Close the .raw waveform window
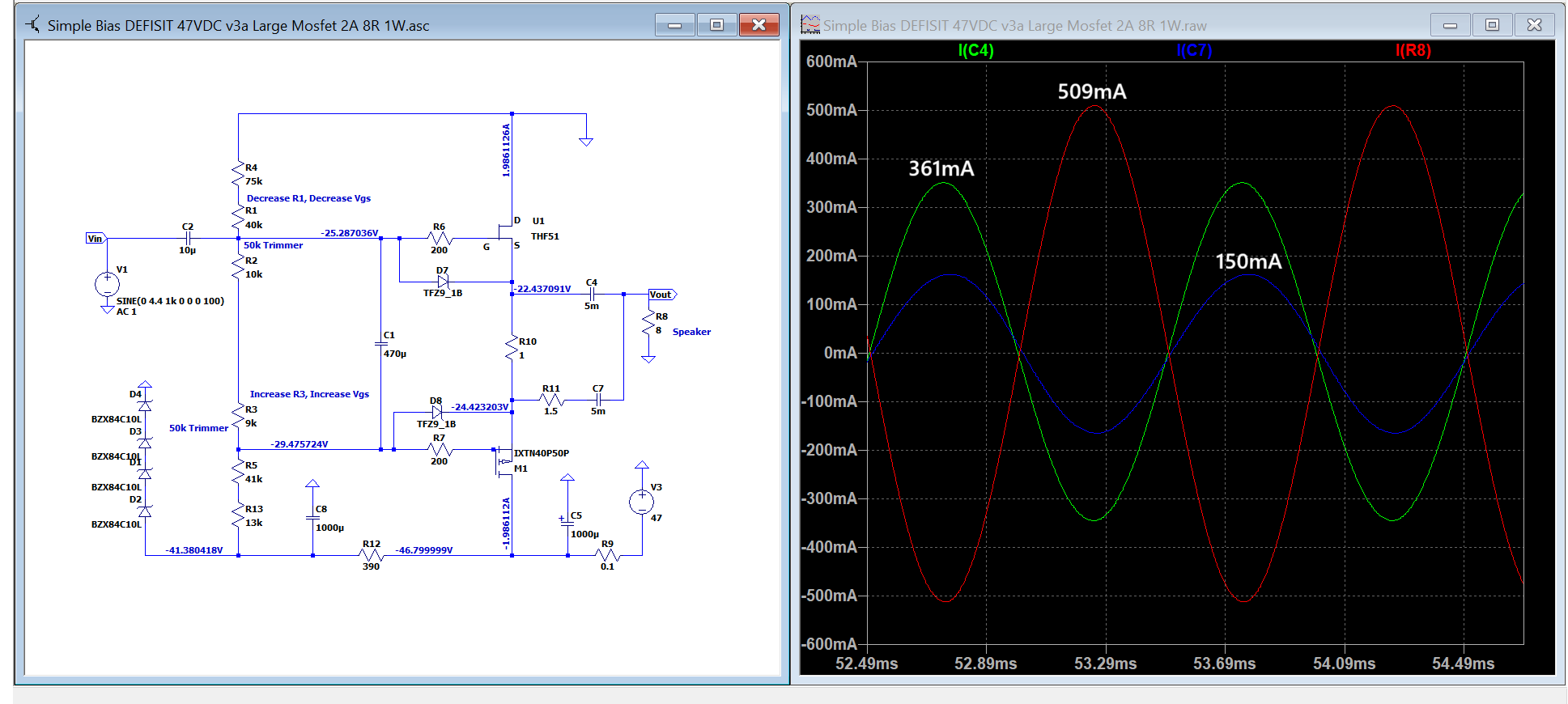Viewport: 1568px width, 704px height. coord(1534,25)
